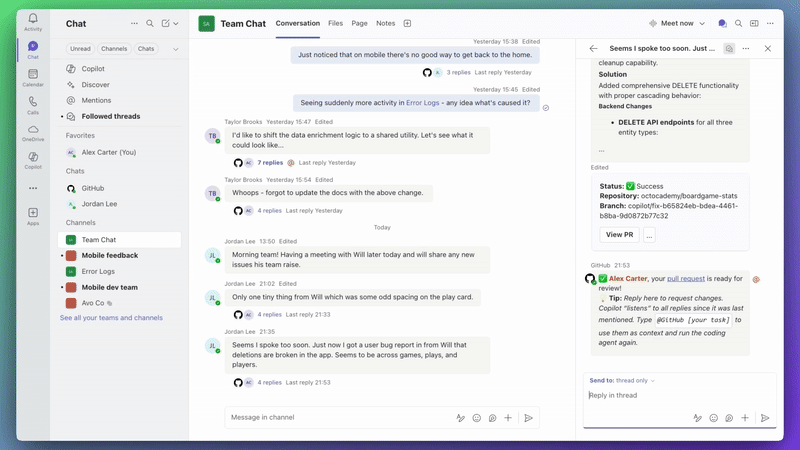Click the View PR button
The width and height of the screenshot is (800, 450).
click(x=619, y=235)
